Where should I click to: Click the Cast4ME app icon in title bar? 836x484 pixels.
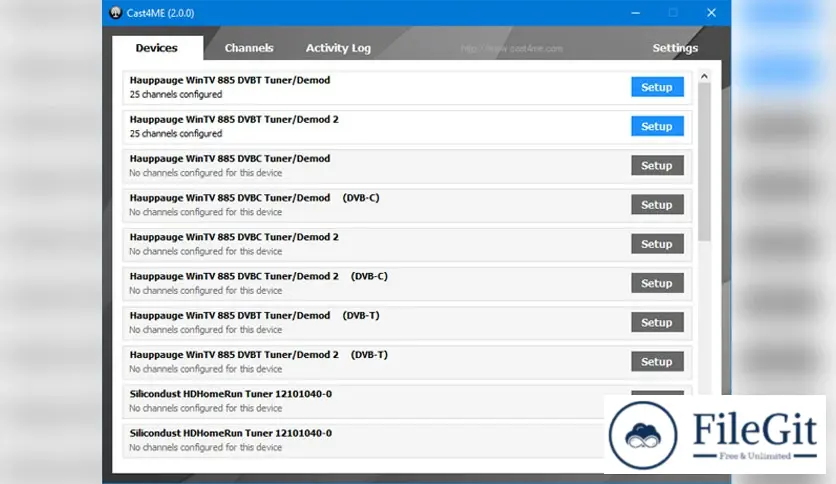click(x=116, y=13)
